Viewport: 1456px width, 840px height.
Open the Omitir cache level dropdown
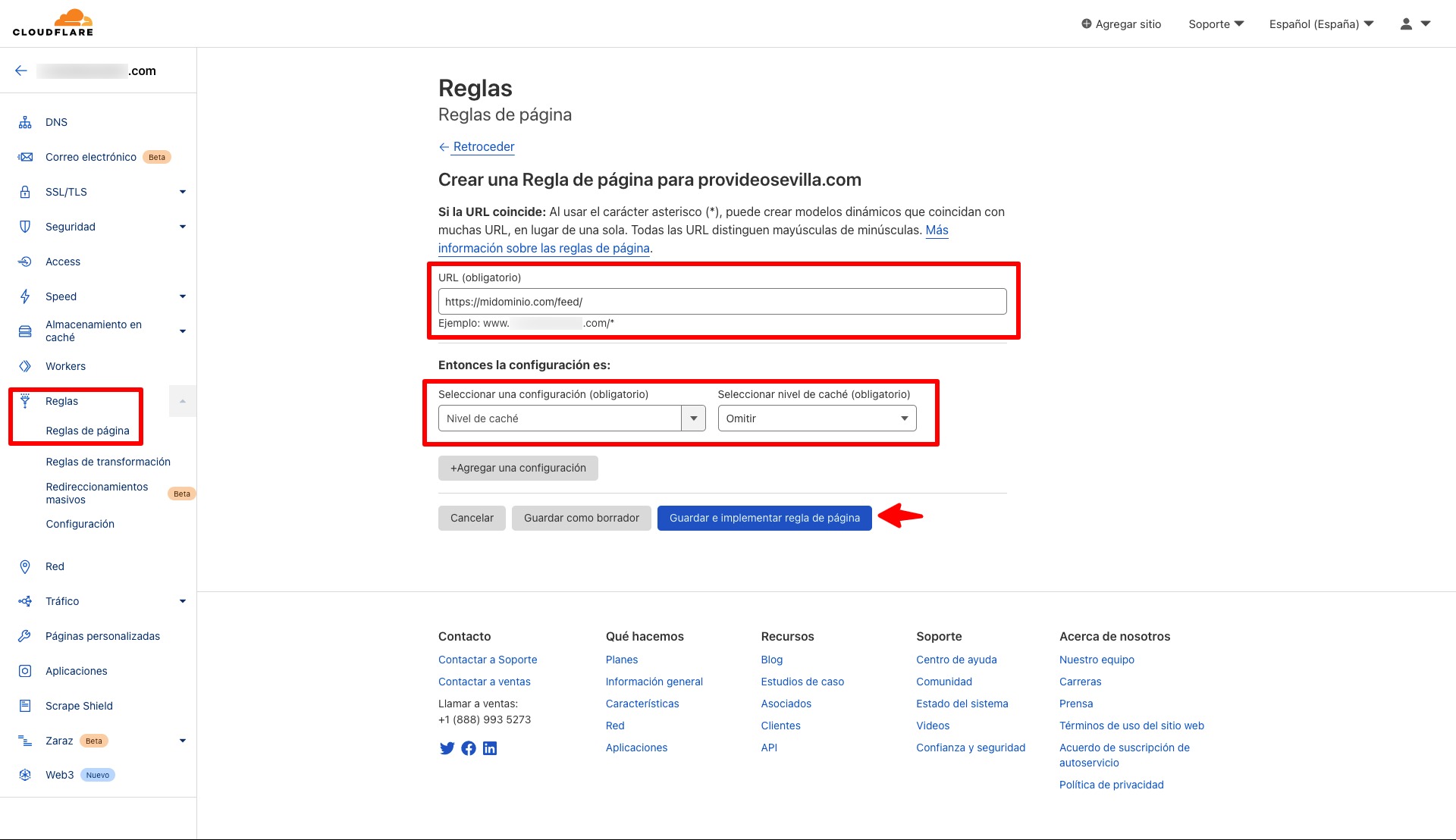[817, 418]
